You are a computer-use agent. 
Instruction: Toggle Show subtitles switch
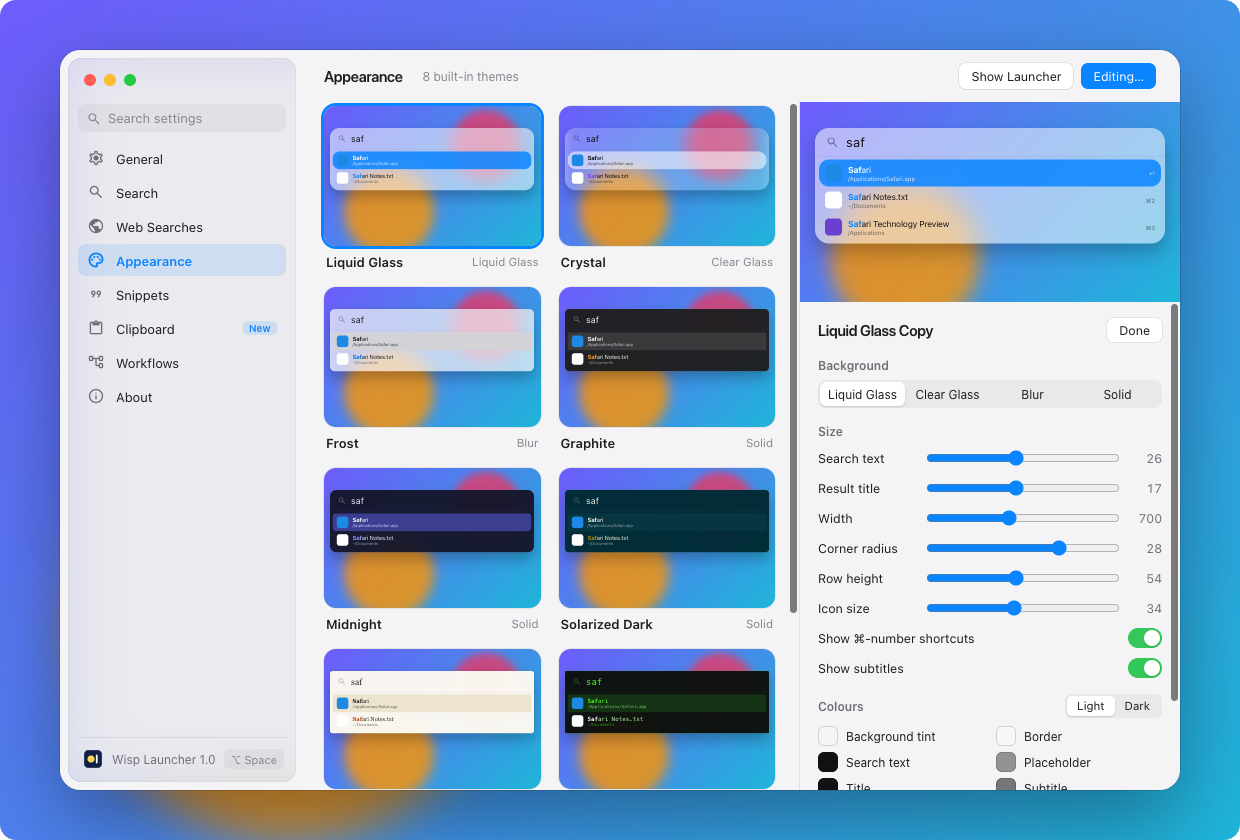(1145, 668)
